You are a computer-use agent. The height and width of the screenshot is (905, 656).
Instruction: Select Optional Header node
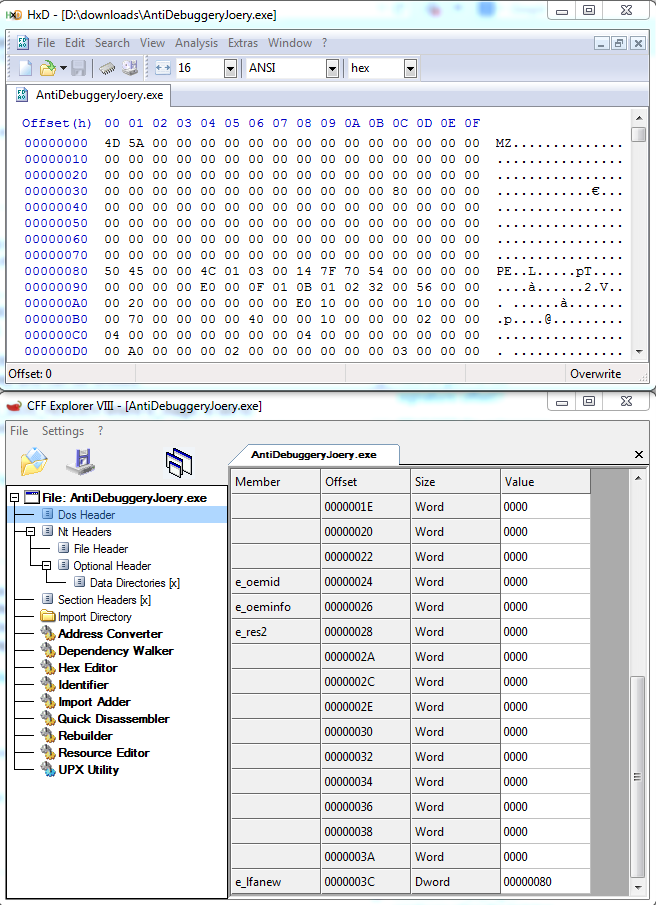(x=112, y=566)
